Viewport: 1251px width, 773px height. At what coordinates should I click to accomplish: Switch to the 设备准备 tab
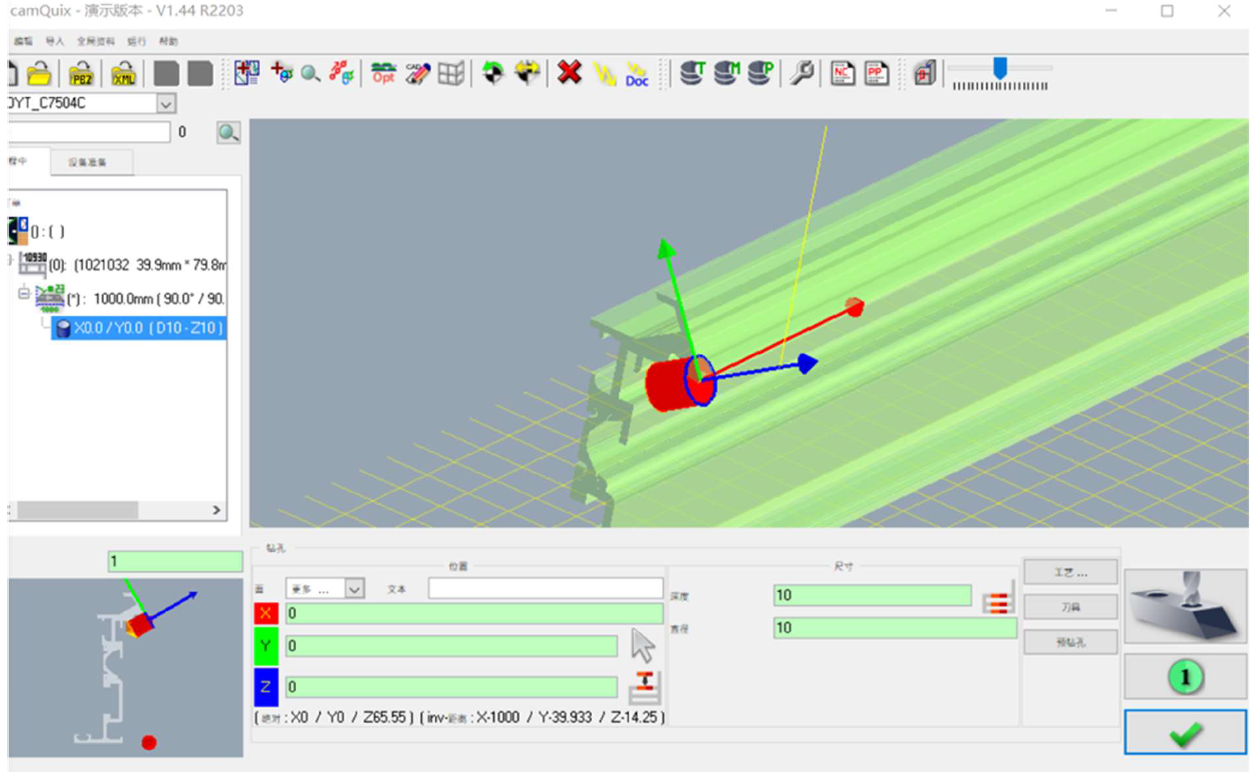[87, 162]
